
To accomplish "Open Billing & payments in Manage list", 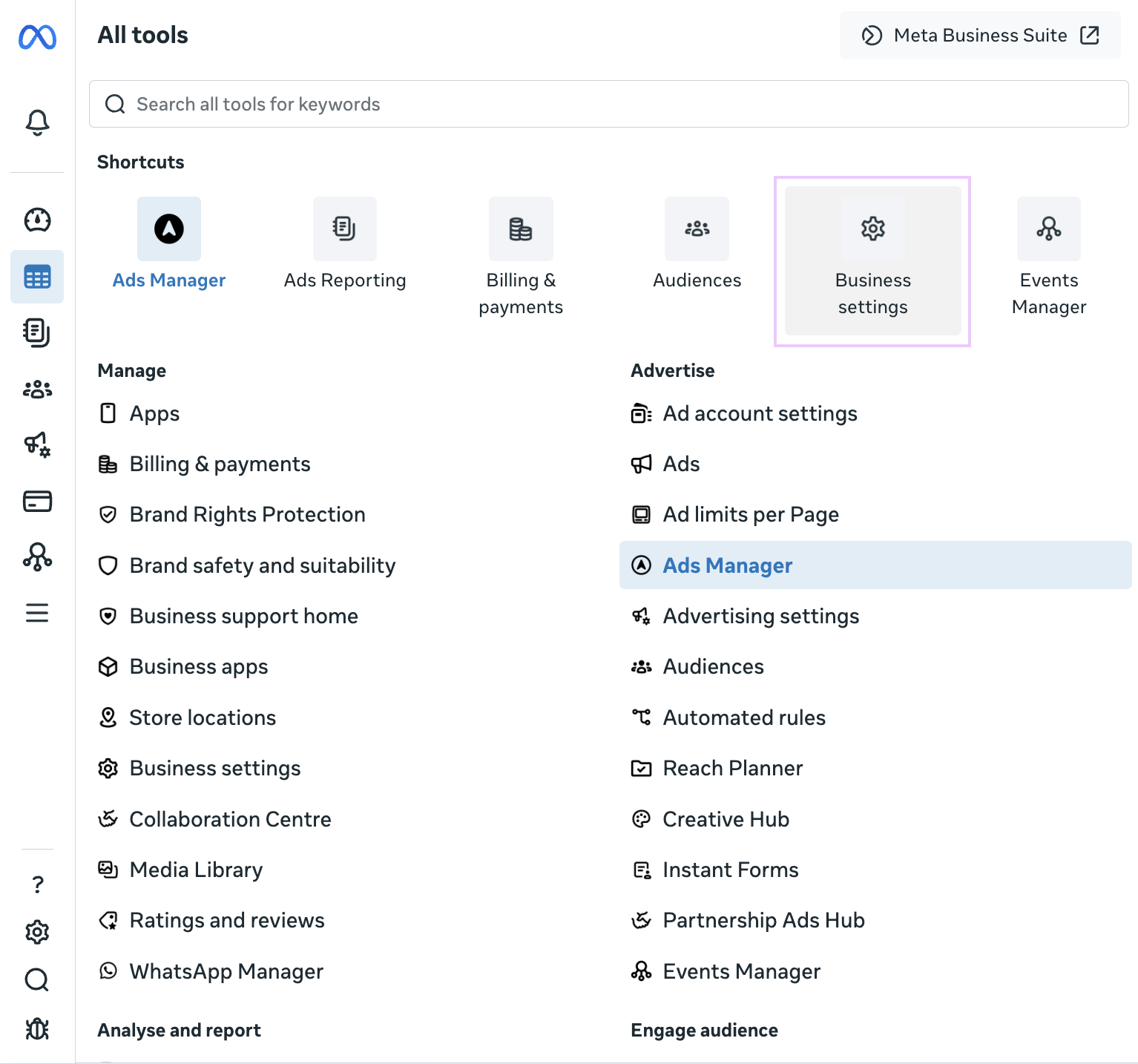I will pyautogui.click(x=205, y=464).
